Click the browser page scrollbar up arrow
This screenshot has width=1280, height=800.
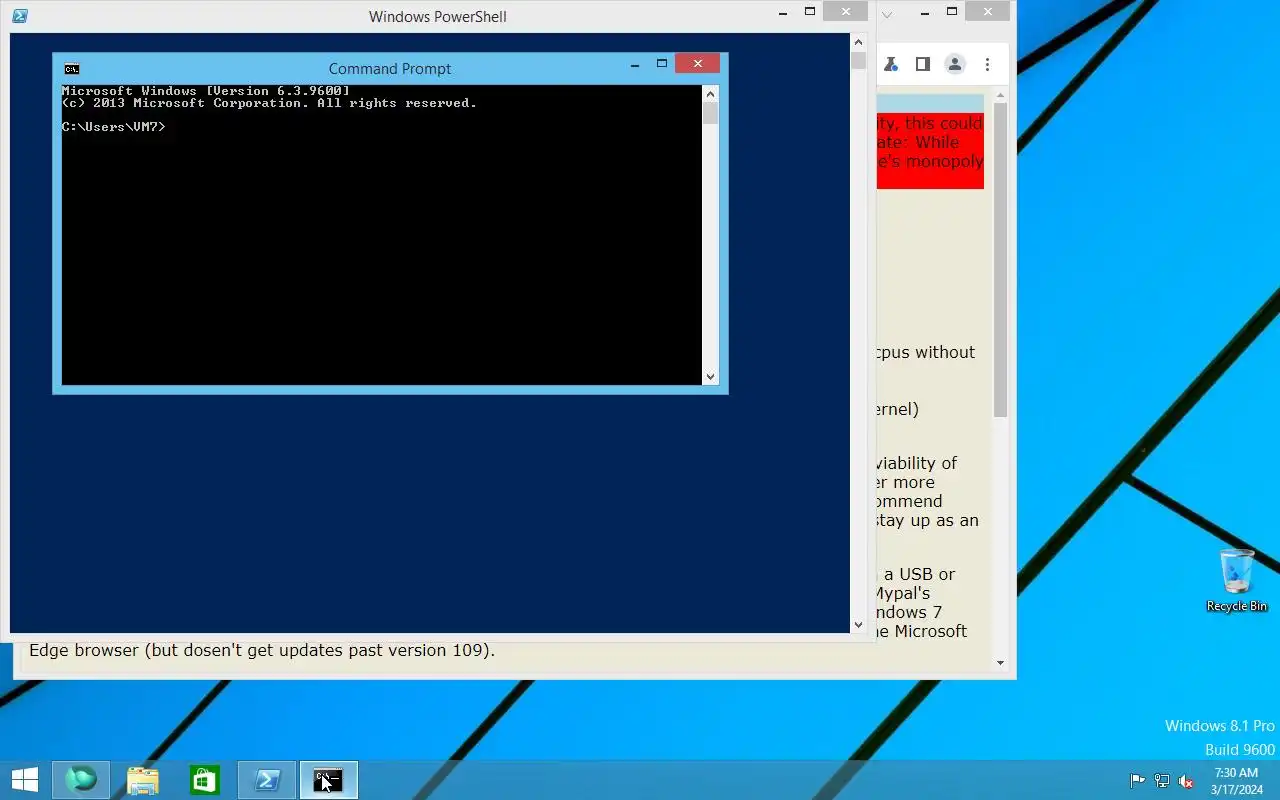click(1000, 97)
